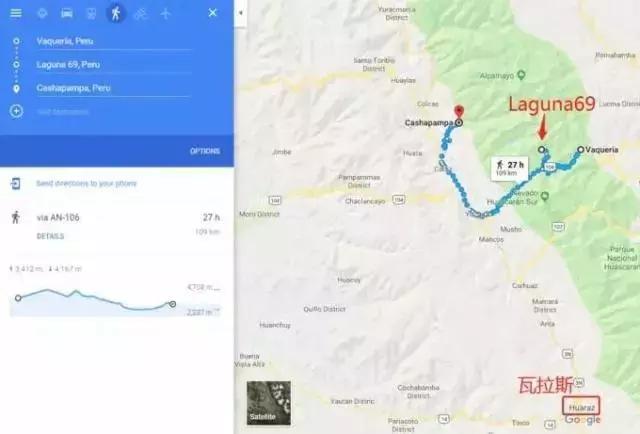Select the walking travel mode
Image resolution: width=640 pixels, height=434 pixels.
coord(116,13)
